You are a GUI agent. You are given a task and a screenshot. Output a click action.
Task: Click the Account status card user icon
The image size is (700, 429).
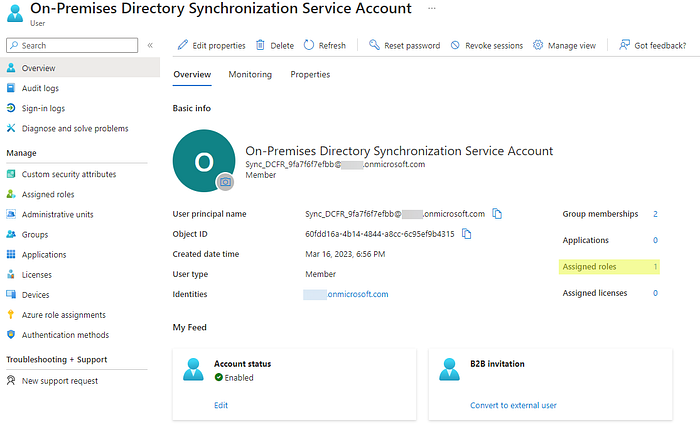[193, 369]
